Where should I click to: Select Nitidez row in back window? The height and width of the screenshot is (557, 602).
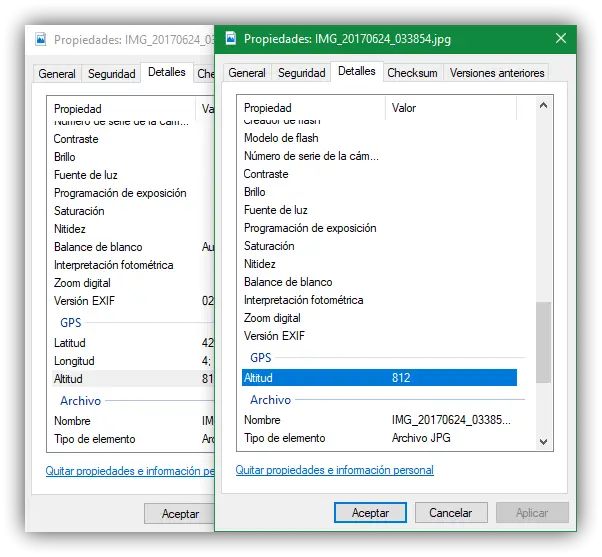pyautogui.click(x=133, y=229)
